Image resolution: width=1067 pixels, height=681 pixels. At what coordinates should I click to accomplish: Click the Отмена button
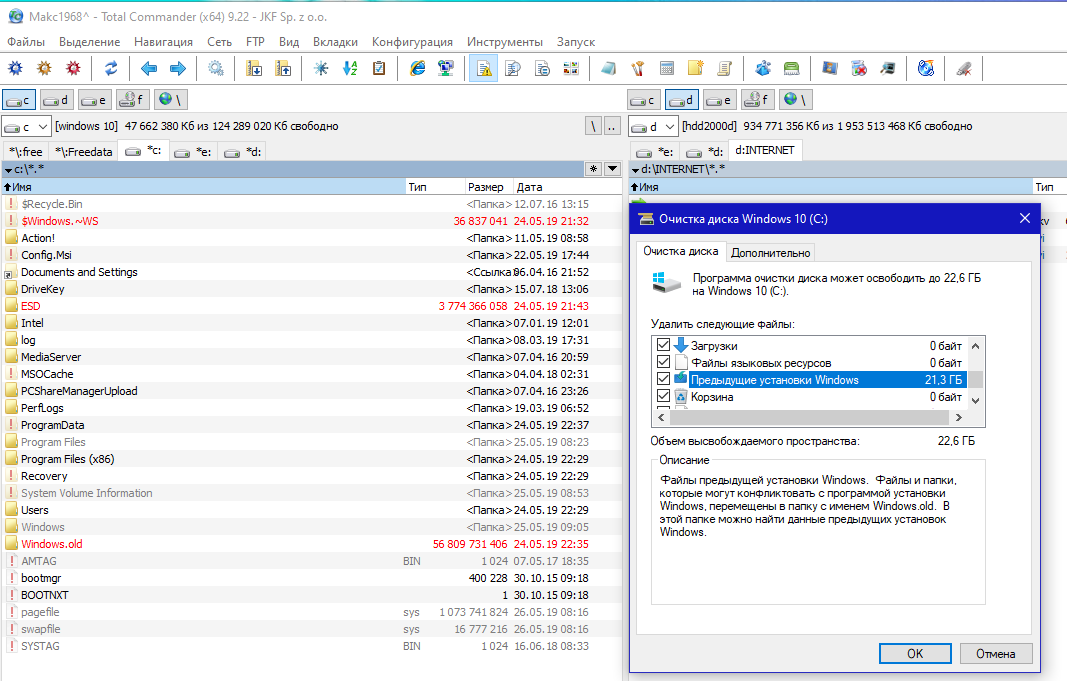(995, 653)
